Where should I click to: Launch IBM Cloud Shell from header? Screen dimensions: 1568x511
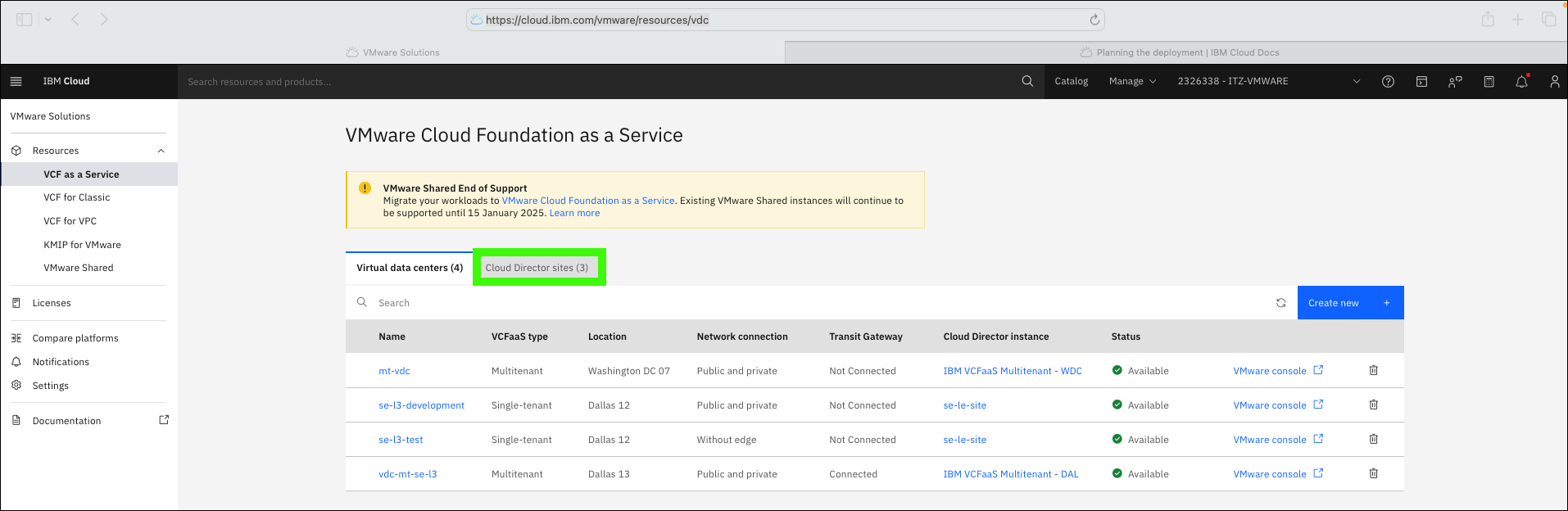pyautogui.click(x=1421, y=81)
